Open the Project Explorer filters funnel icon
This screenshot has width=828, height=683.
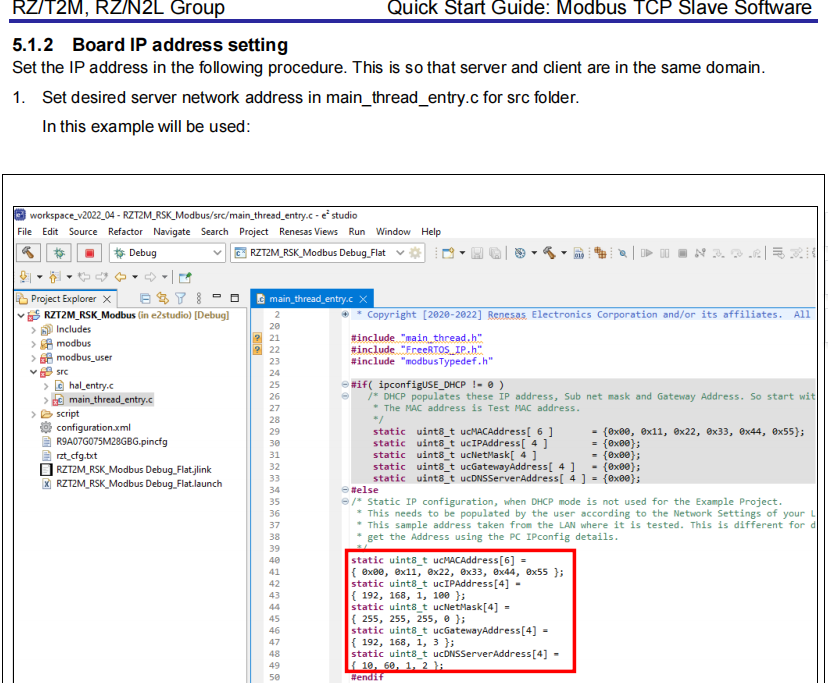tap(180, 298)
